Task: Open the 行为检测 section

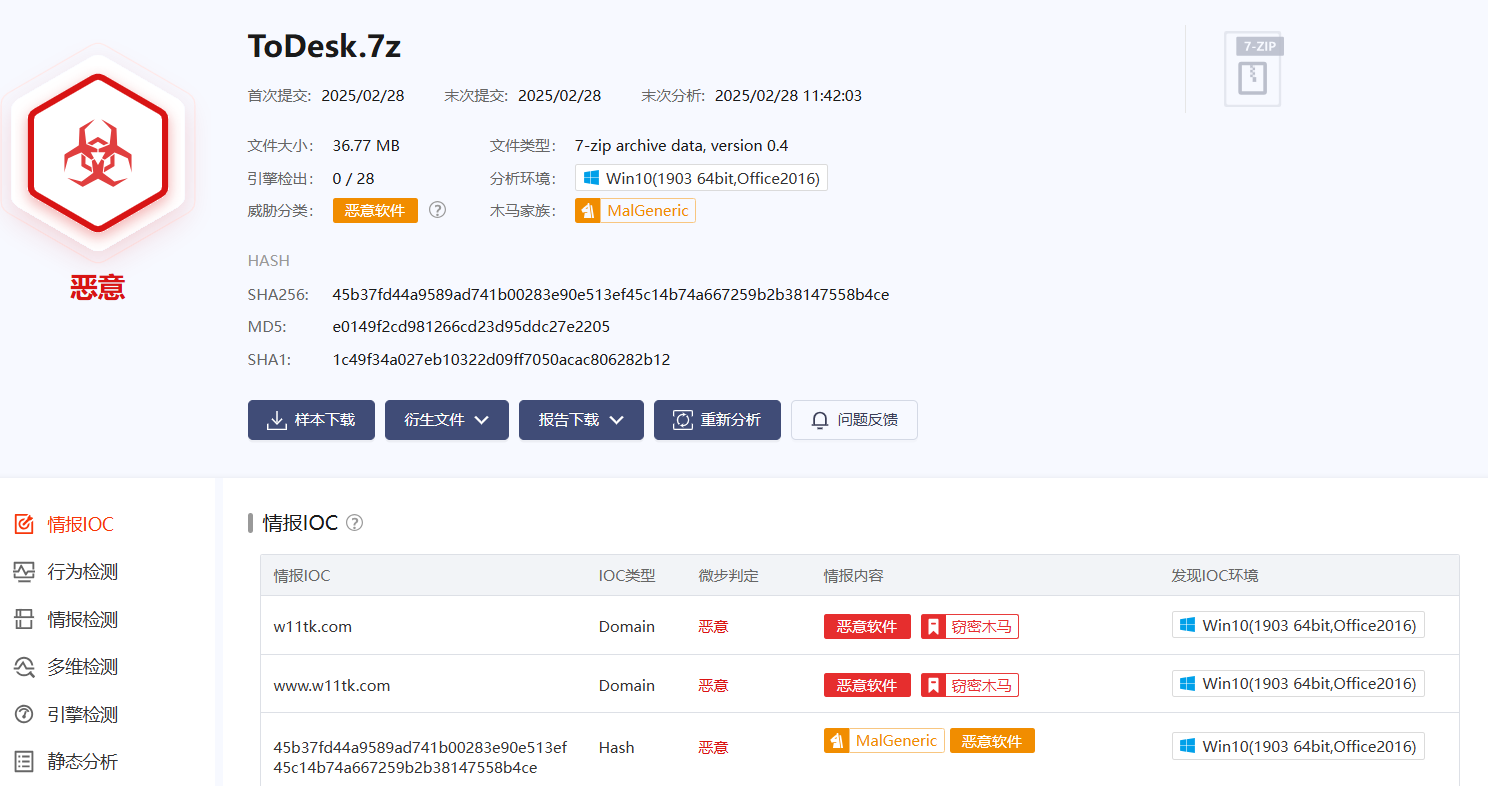Action: [83, 572]
